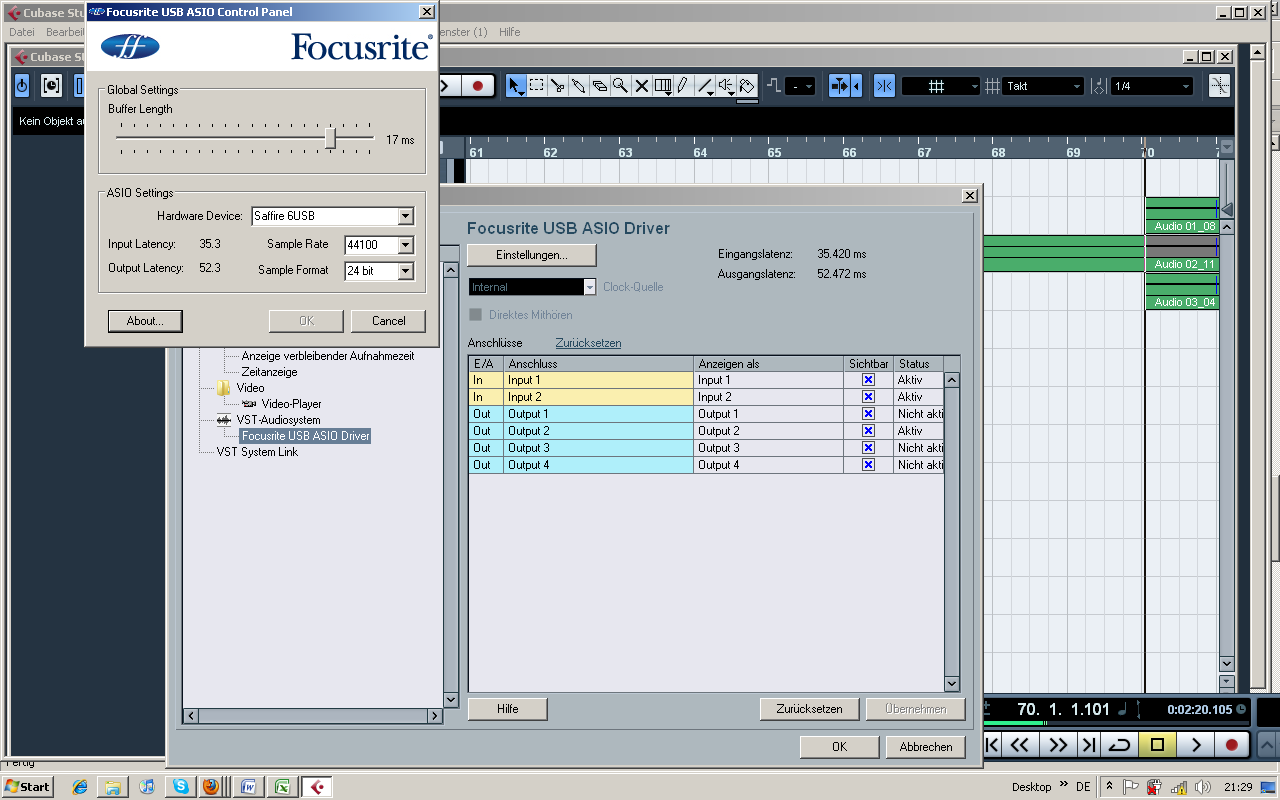Image resolution: width=1280 pixels, height=800 pixels.
Task: Open the Hilfe menu
Action: (509, 32)
